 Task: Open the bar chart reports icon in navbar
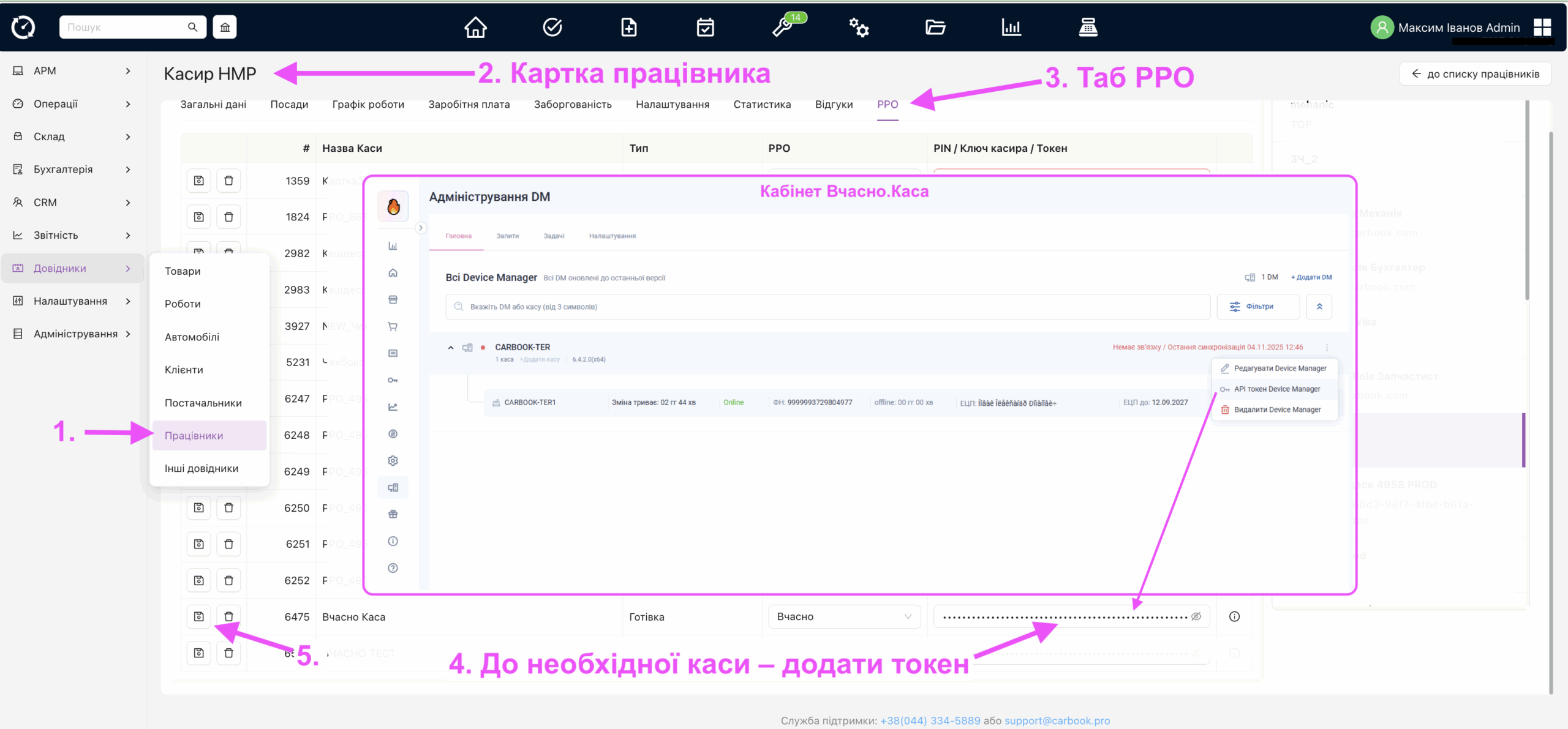click(1011, 27)
